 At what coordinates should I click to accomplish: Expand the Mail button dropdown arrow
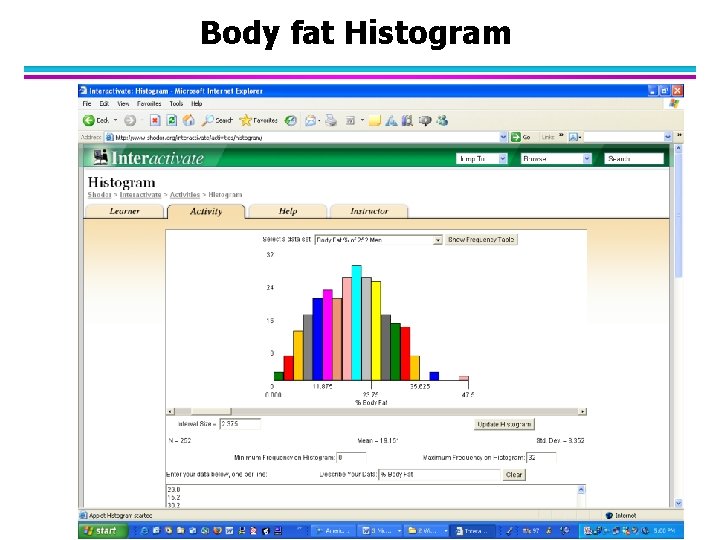tap(319, 121)
